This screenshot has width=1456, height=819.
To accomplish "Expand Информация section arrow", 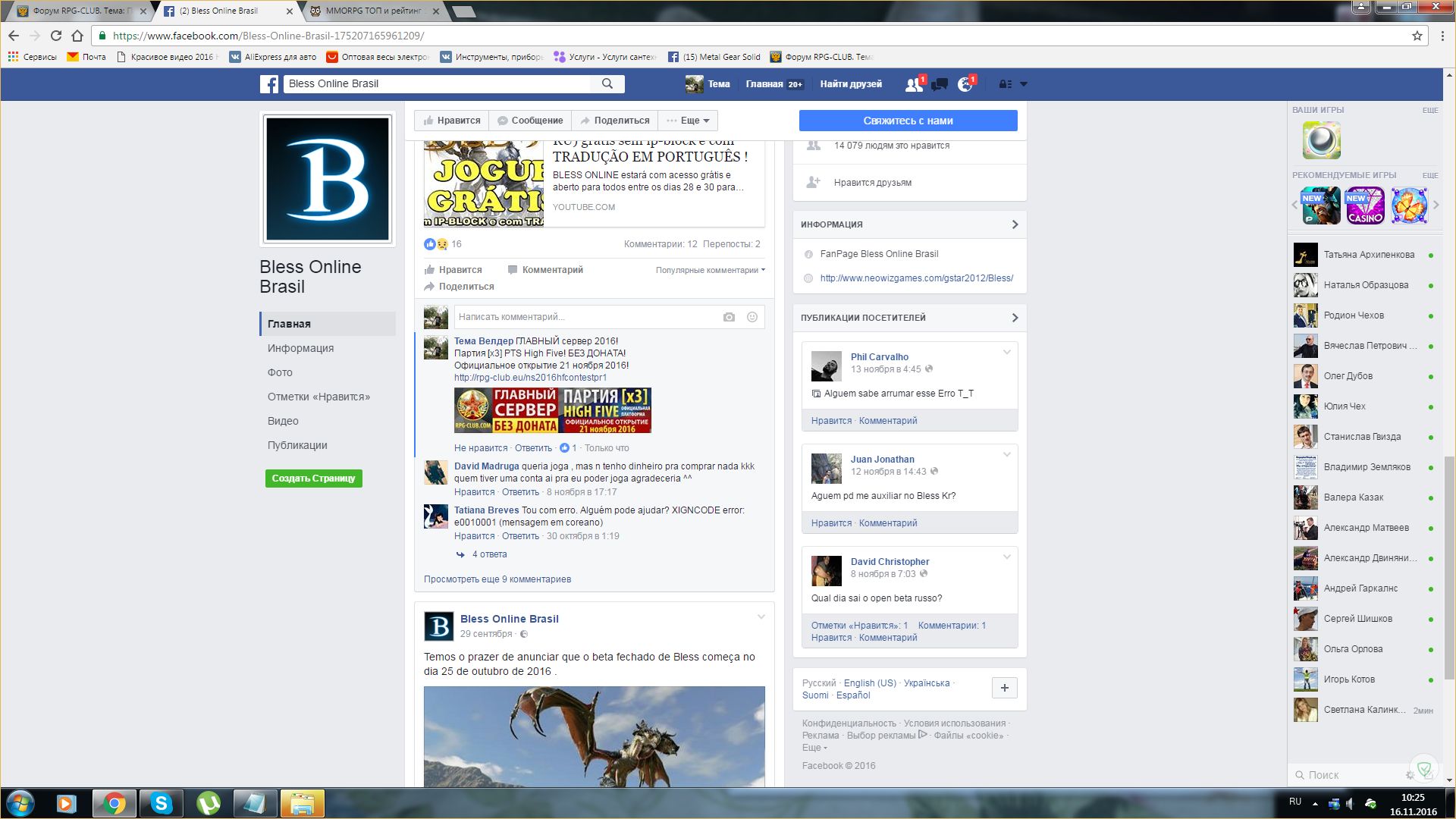I will point(1015,224).
